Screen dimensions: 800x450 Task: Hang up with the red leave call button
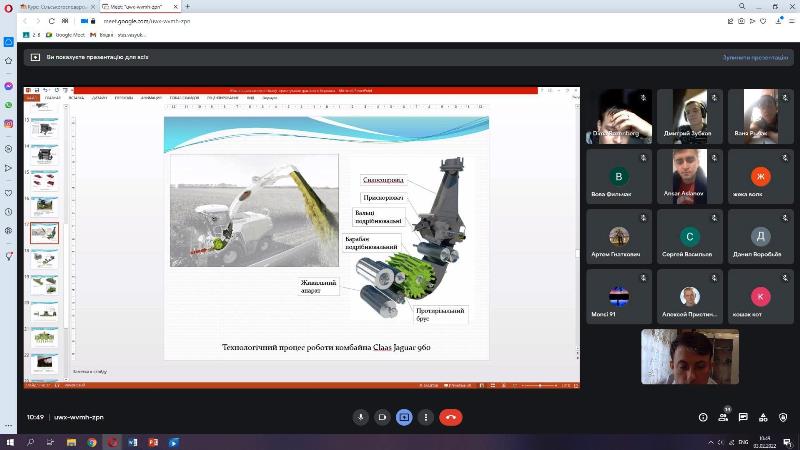pyautogui.click(x=450, y=417)
